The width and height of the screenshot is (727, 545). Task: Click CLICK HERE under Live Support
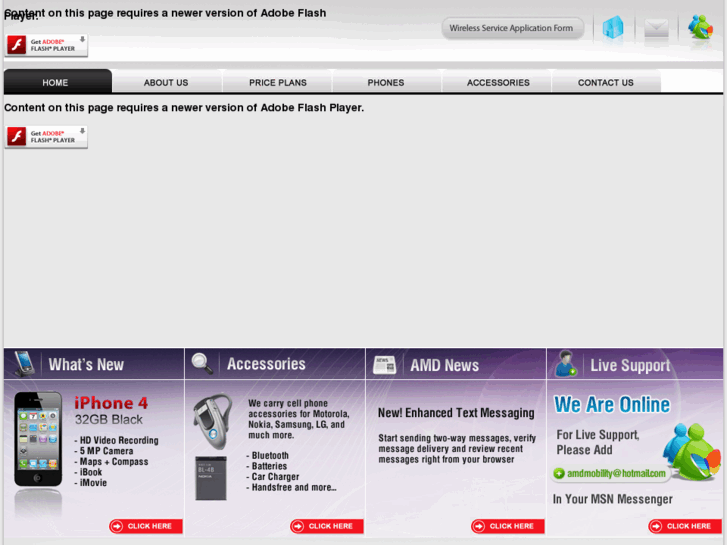coord(685,526)
